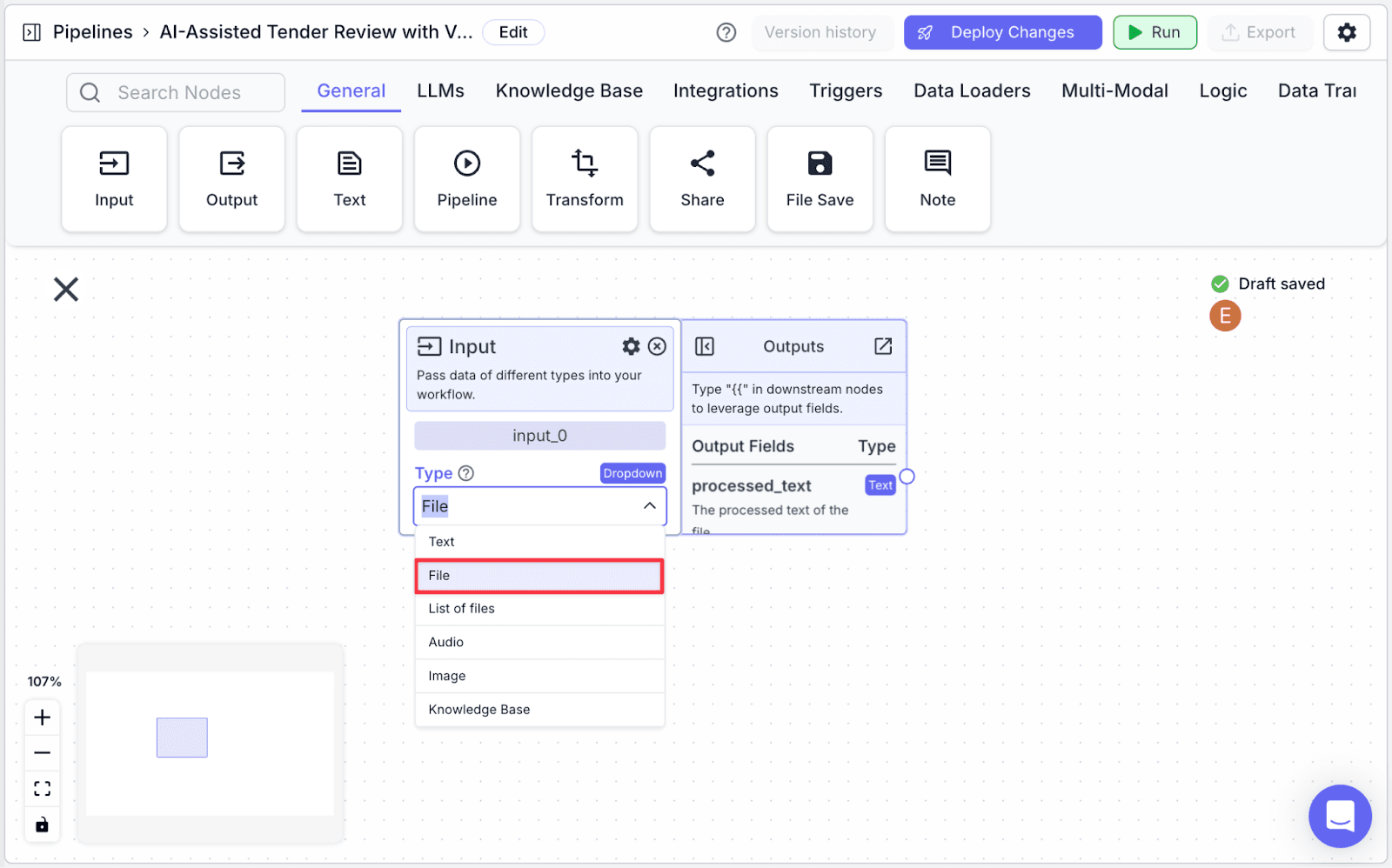
Task: Click the processed_text output field
Action: pos(752,486)
